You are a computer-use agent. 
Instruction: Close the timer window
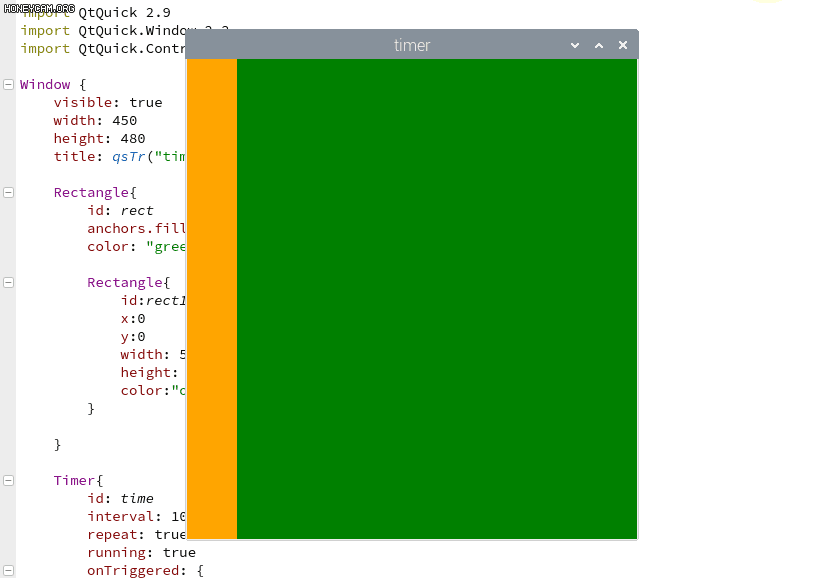click(x=623, y=45)
